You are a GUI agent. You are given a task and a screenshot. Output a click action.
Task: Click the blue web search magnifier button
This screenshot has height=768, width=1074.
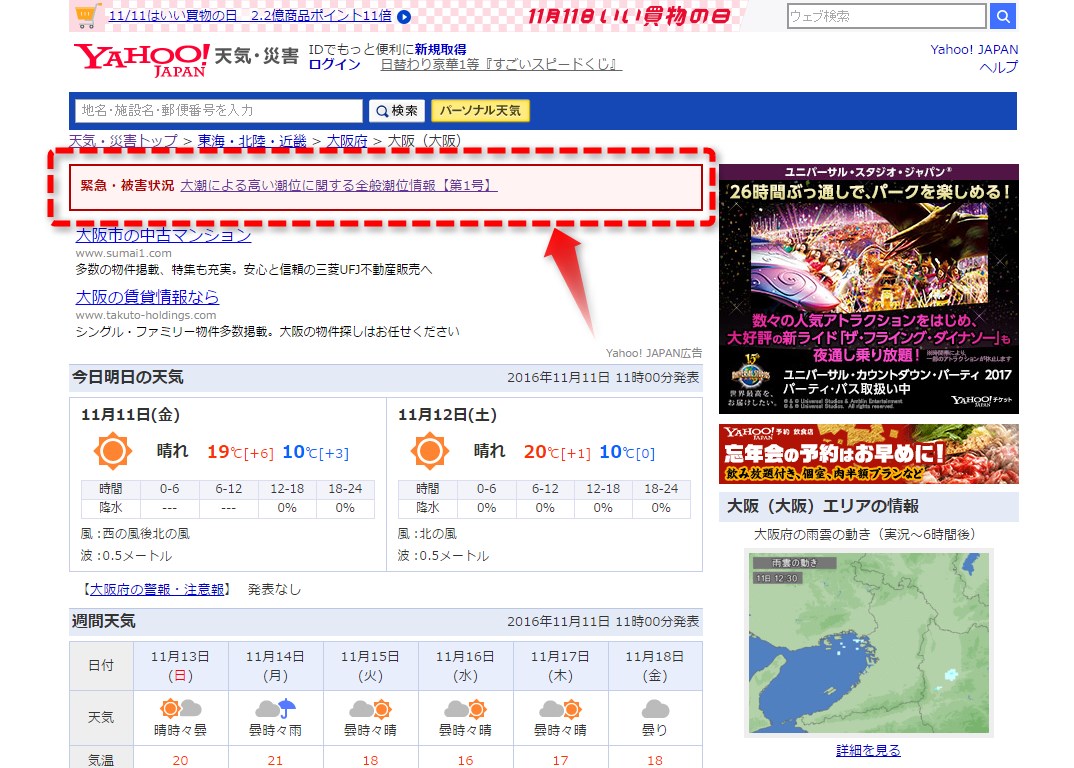1003,16
